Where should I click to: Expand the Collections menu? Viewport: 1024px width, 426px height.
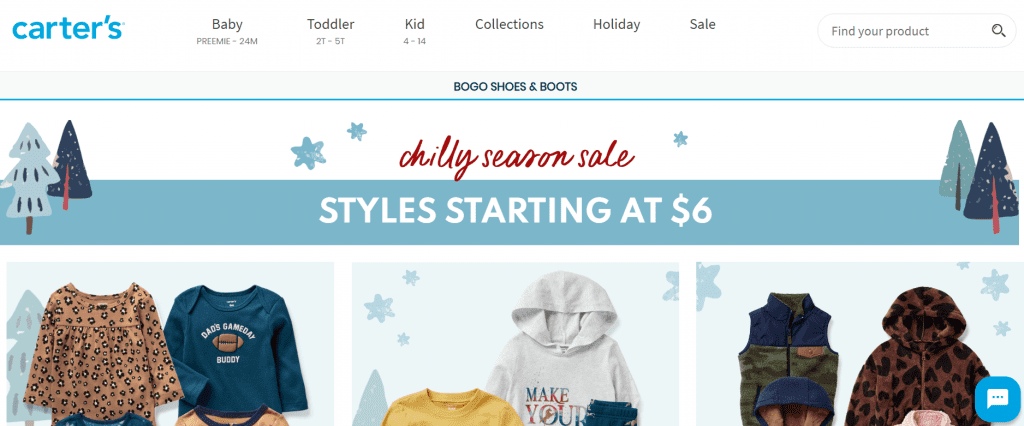(x=509, y=24)
